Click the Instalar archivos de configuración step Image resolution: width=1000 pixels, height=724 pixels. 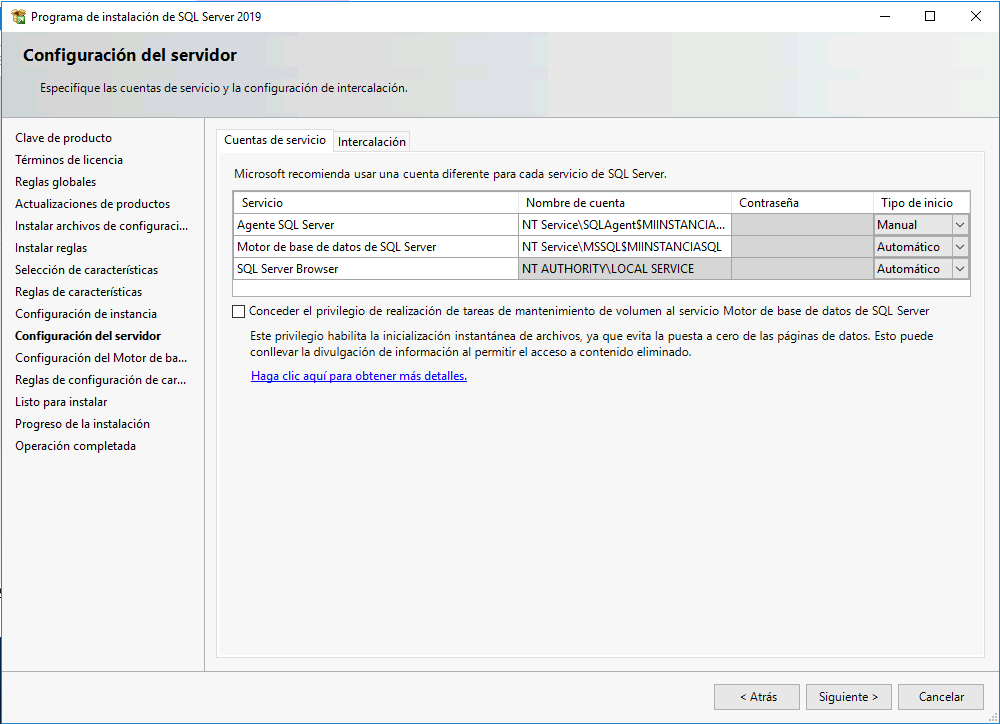(101, 226)
